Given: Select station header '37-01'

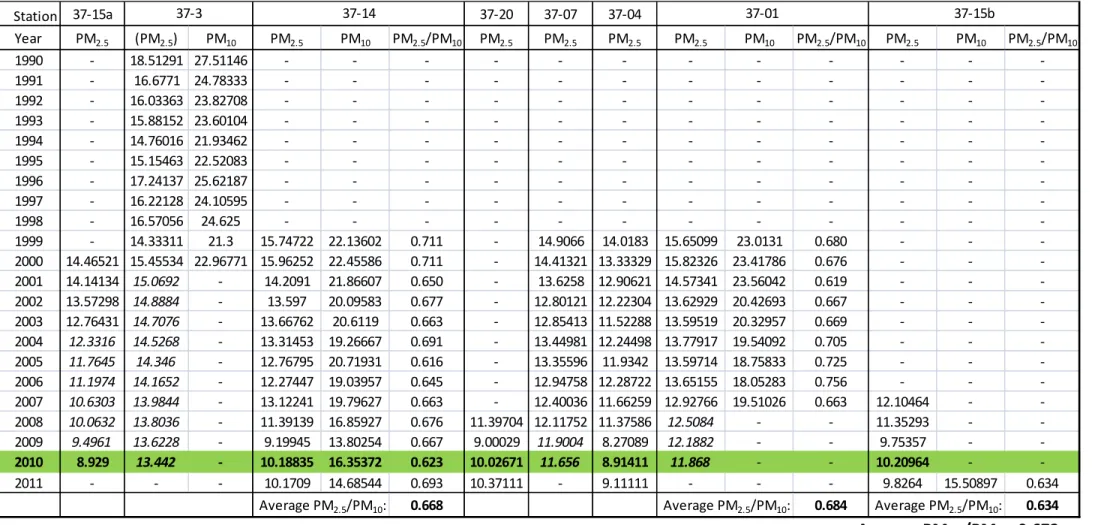Looking at the screenshot, I should tap(762, 14).
